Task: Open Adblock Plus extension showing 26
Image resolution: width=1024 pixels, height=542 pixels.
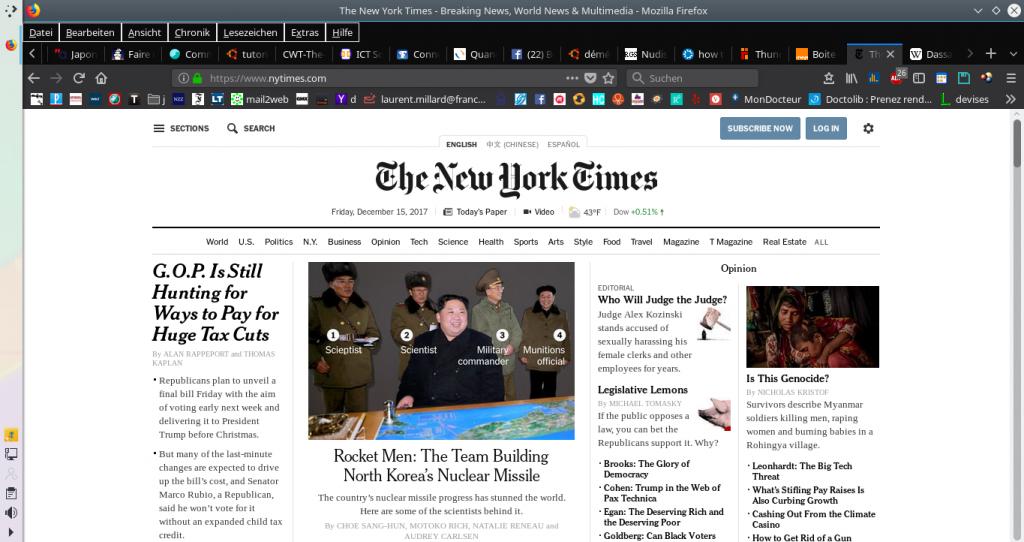Action: (x=897, y=77)
